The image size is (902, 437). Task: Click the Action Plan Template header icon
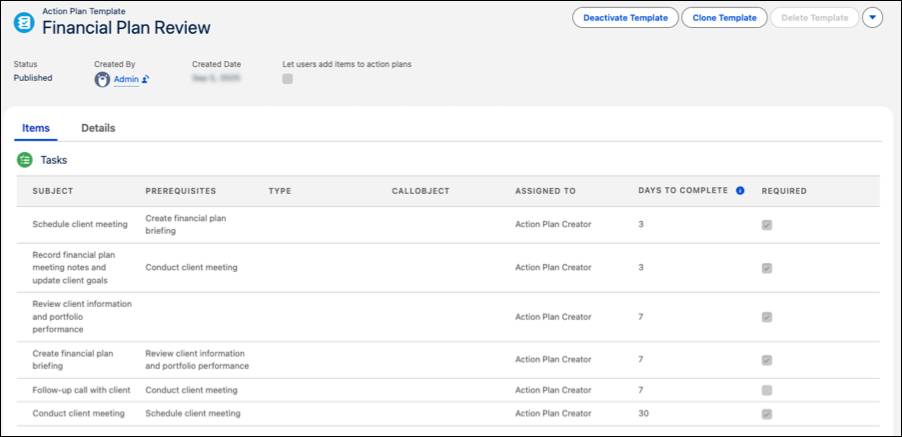coord(25,21)
